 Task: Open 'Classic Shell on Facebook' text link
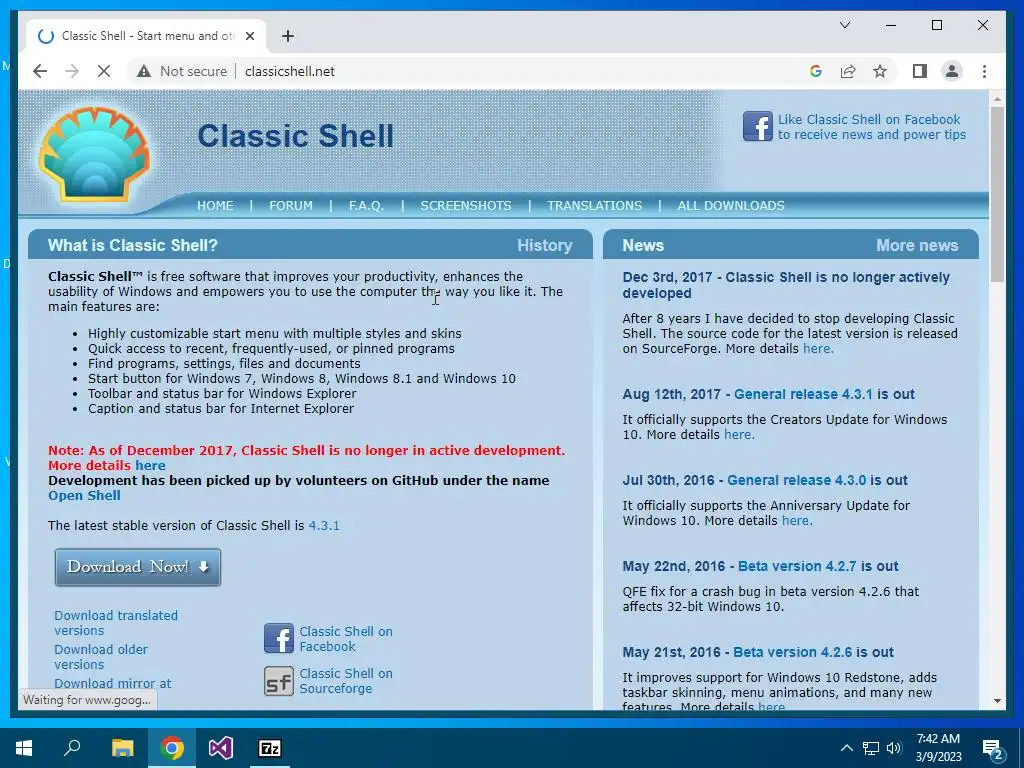[x=345, y=639]
